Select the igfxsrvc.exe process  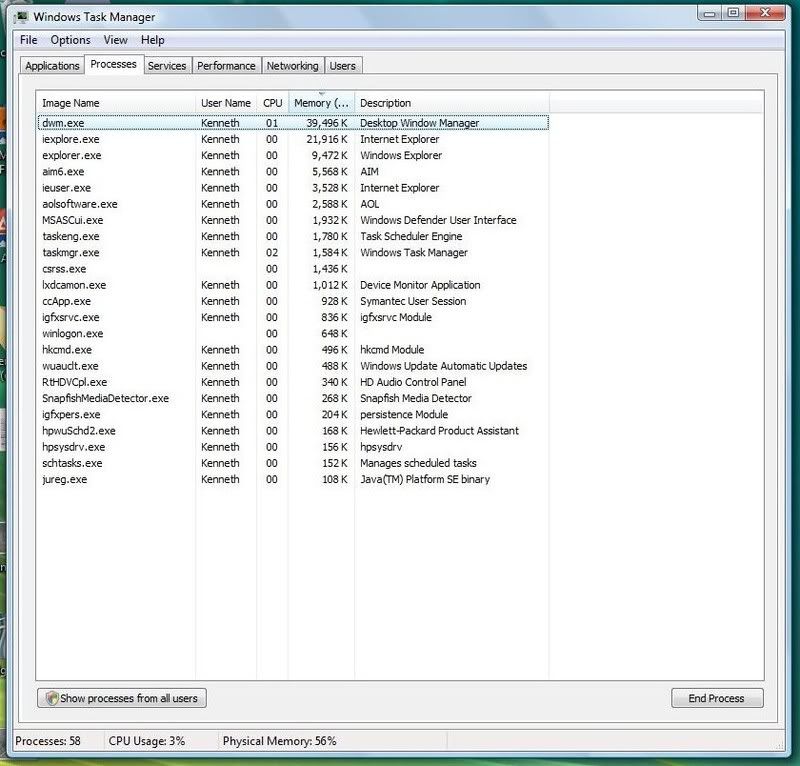click(293, 317)
